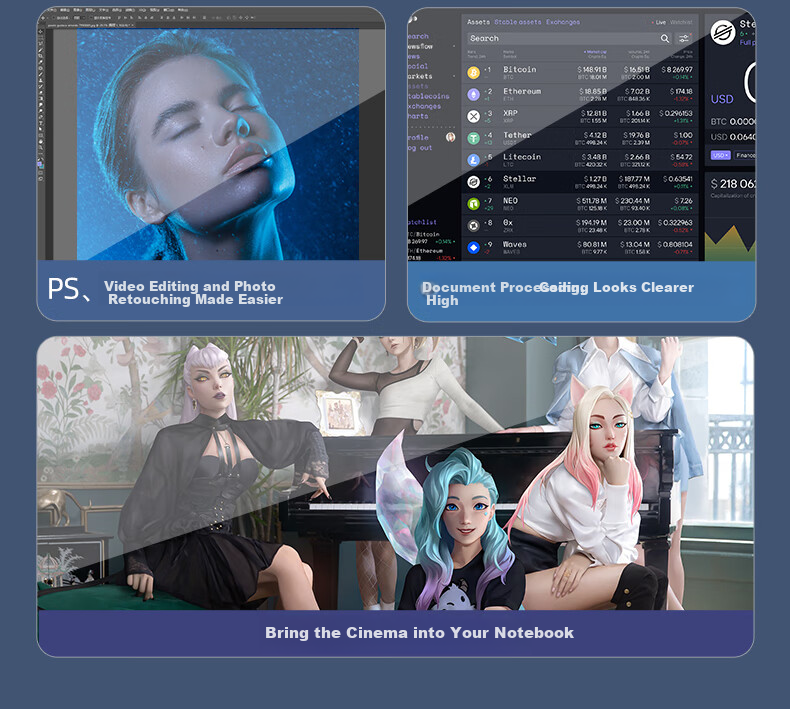Click Bitcoin market cap $ 148.91 B

(x=592, y=70)
